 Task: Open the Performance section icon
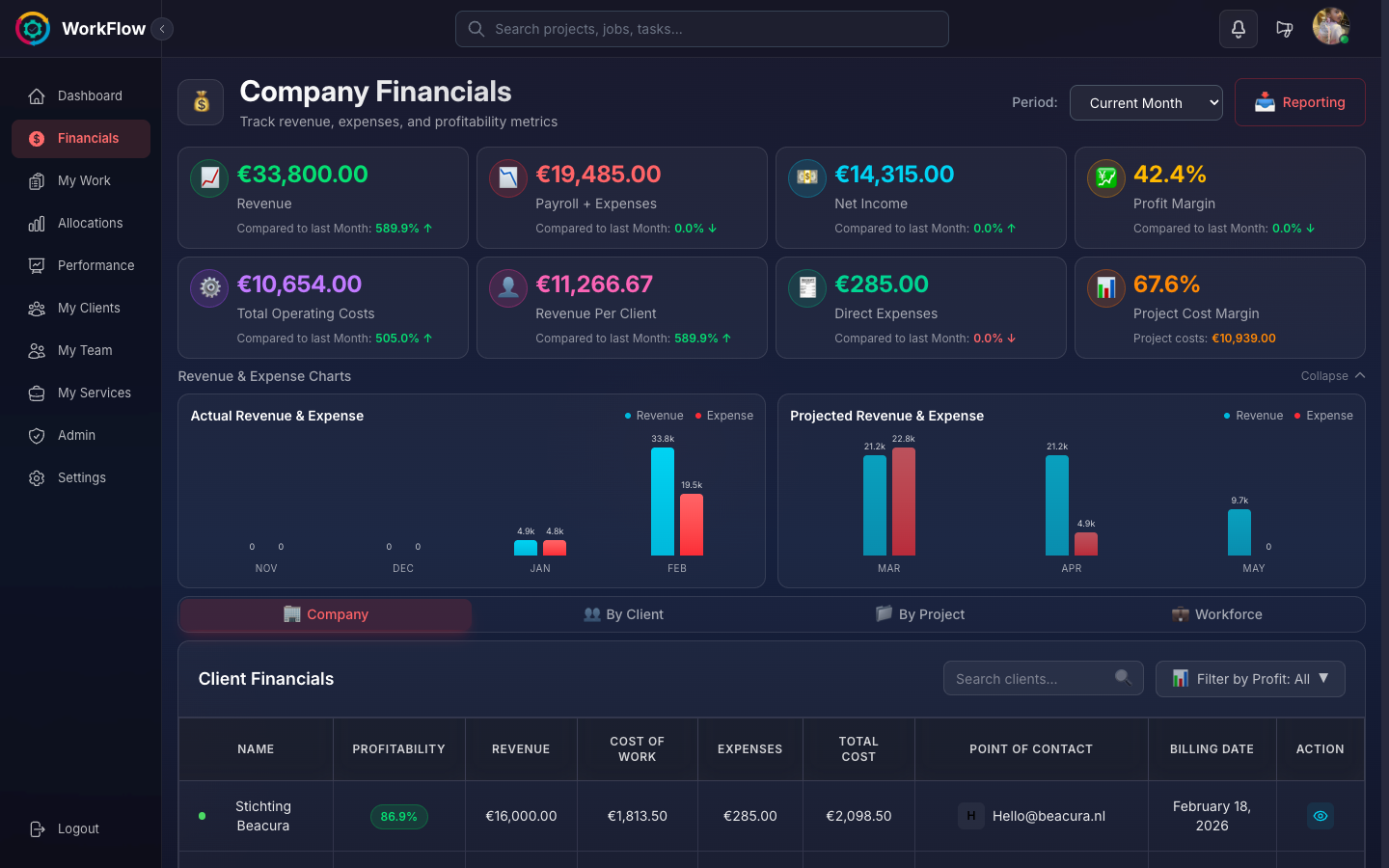35,265
